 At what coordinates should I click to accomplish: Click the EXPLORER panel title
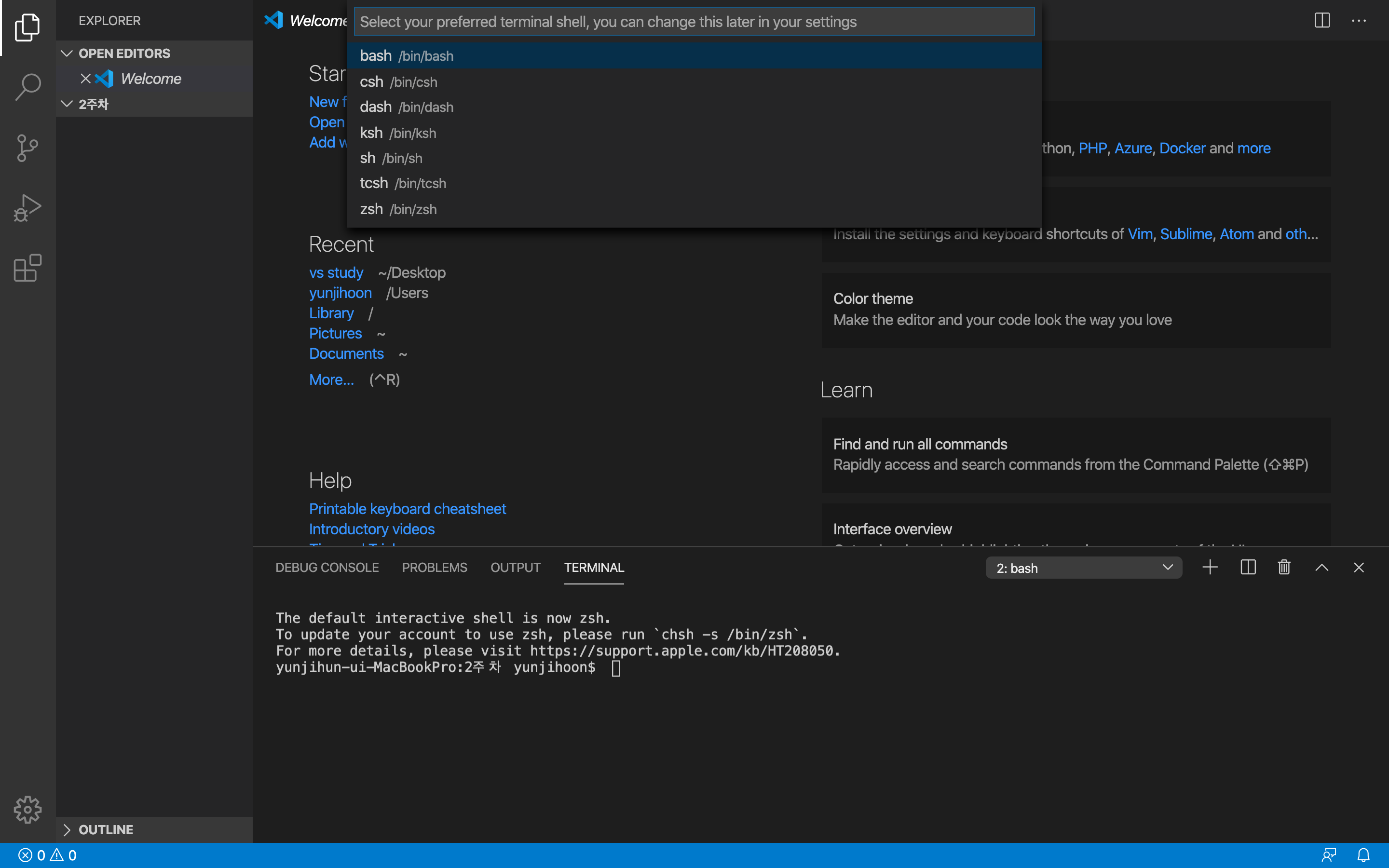click(x=109, y=21)
